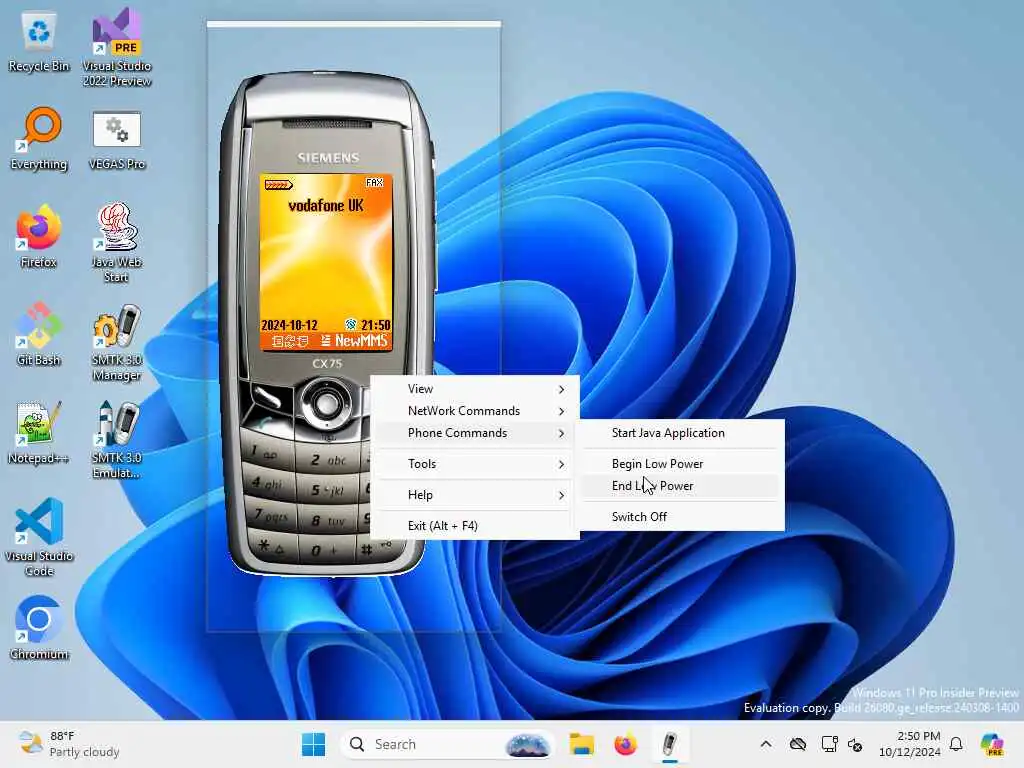The image size is (1024, 768).
Task: Open the VEGAS Pro desktop icon
Action: (116, 139)
